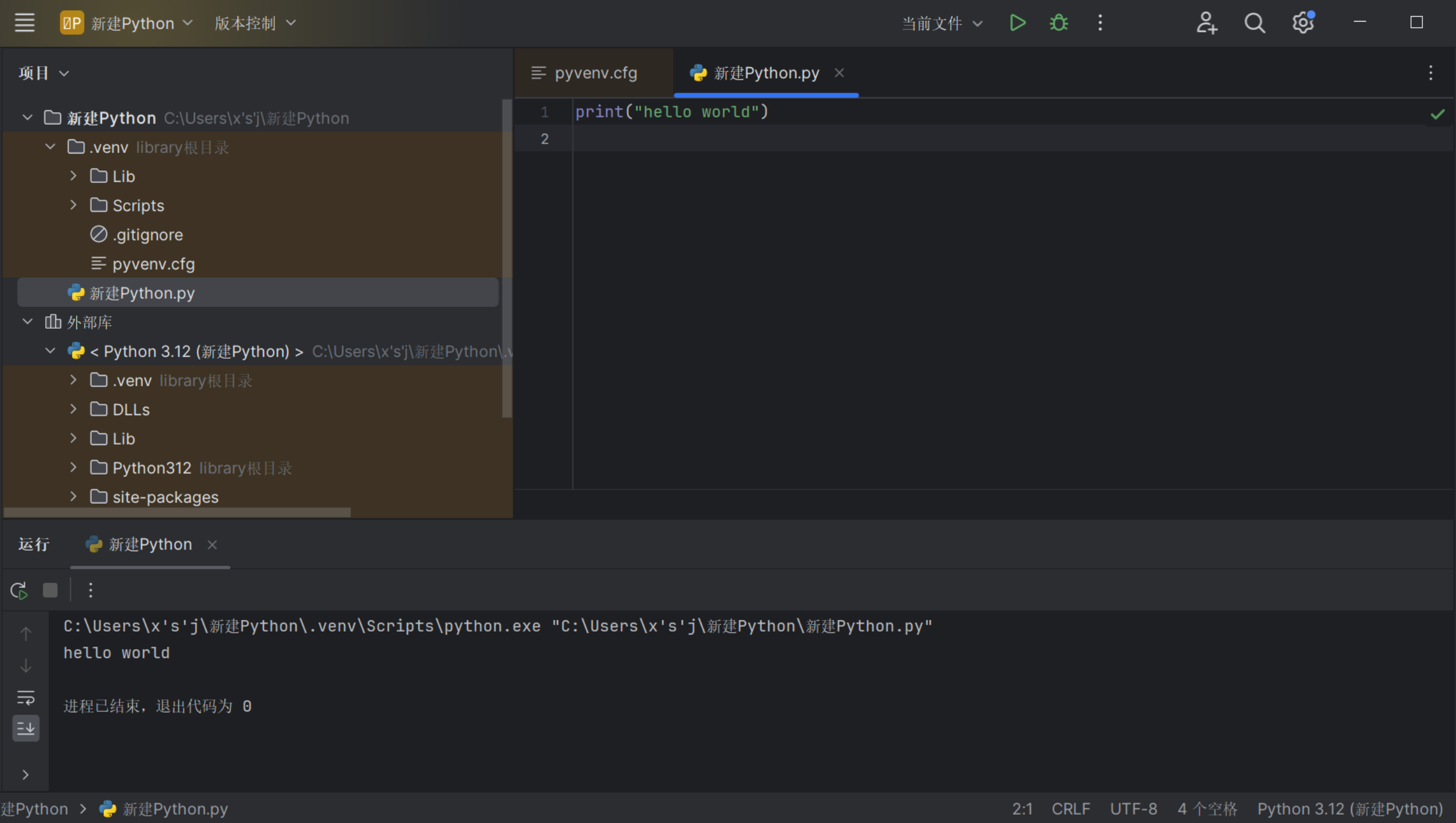Start debugging with the bug icon
1456x823 pixels.
tap(1059, 23)
